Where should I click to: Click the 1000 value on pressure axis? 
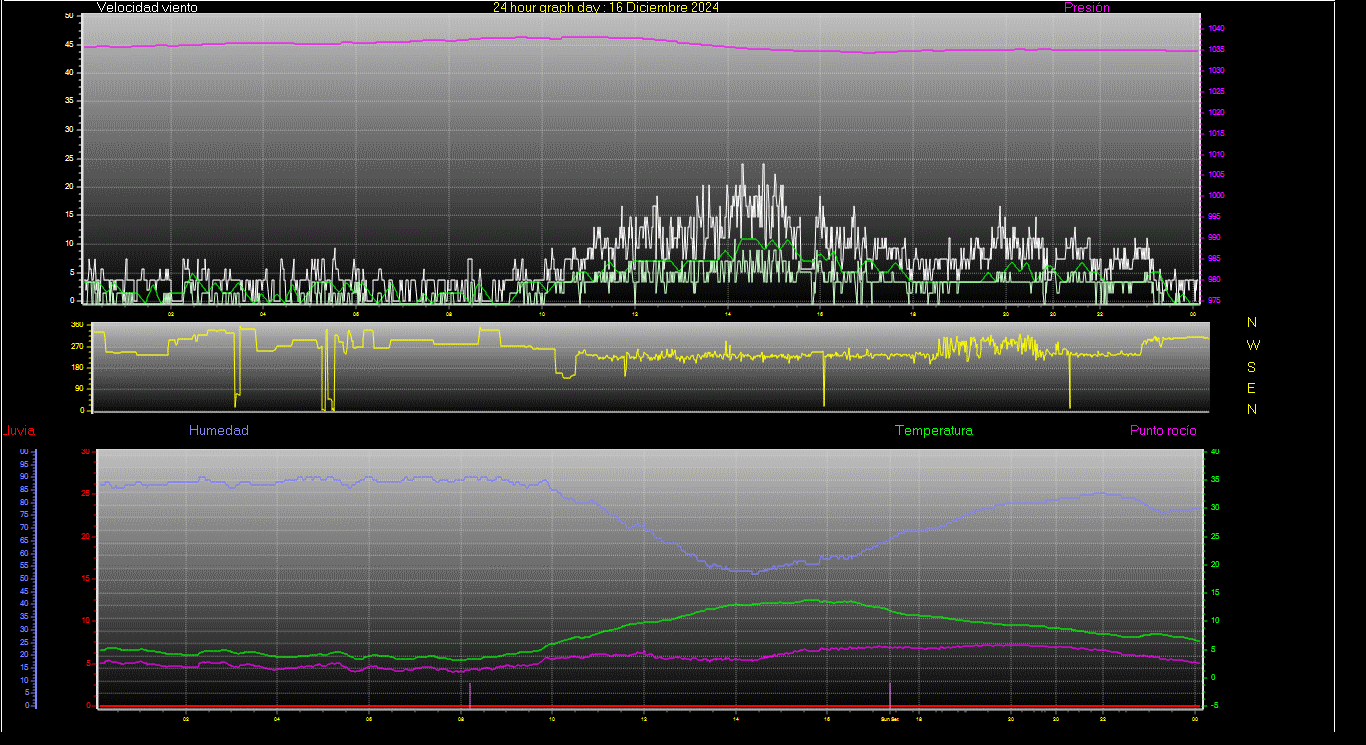tap(1214, 196)
